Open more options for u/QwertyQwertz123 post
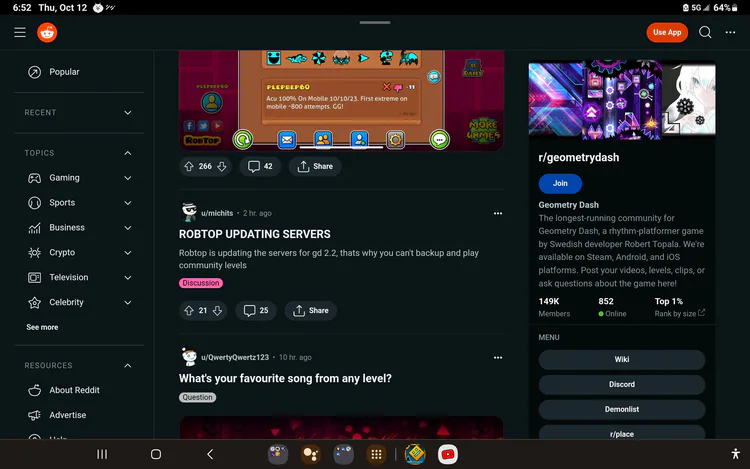This screenshot has height=469, width=750. point(498,358)
